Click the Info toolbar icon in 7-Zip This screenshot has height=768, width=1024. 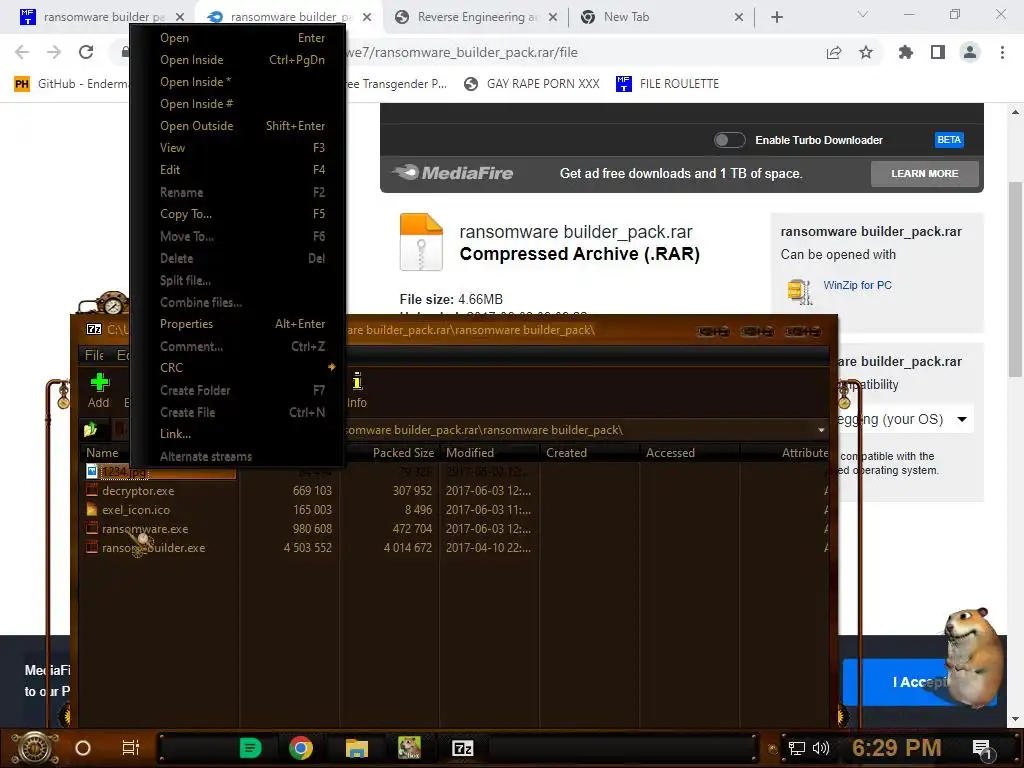[357, 381]
